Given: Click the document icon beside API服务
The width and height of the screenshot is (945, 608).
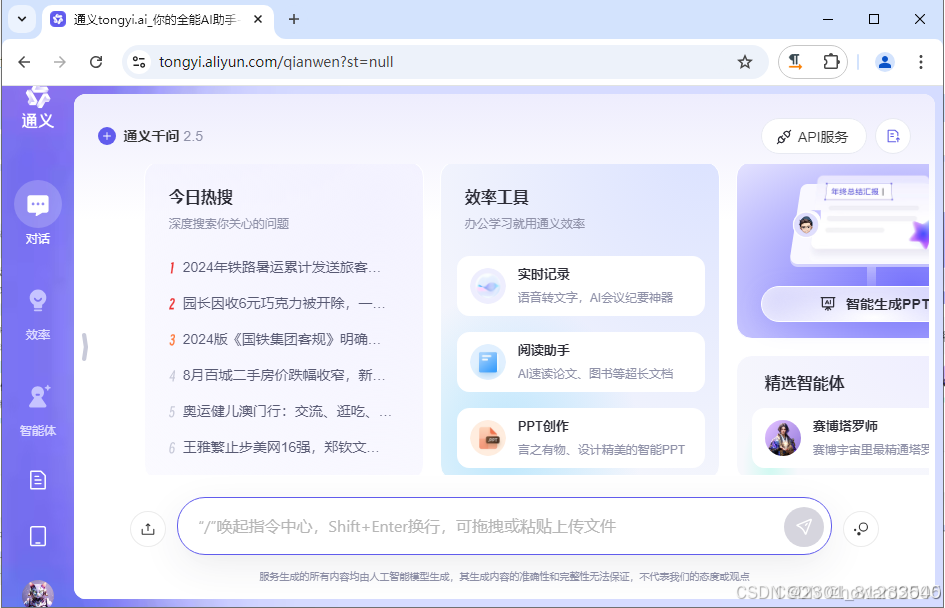Looking at the screenshot, I should pos(893,137).
